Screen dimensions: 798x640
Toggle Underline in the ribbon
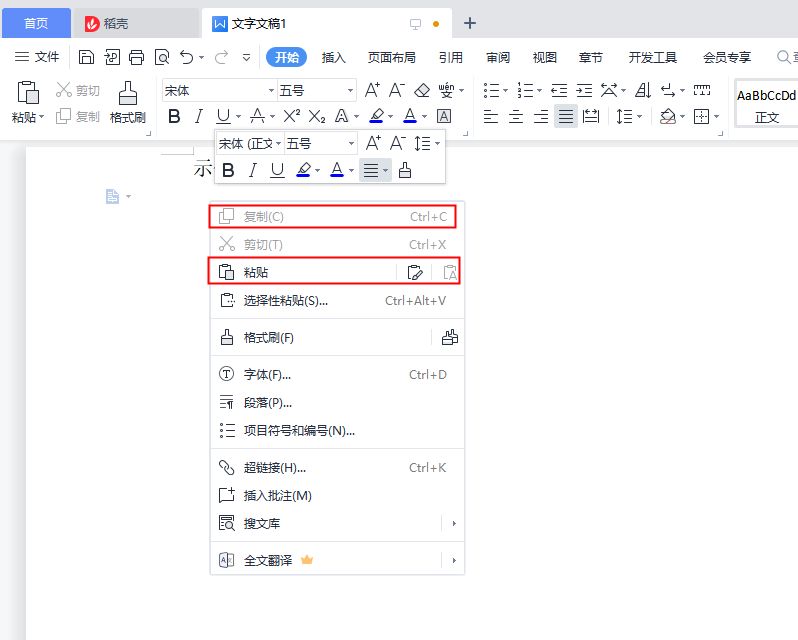pyautogui.click(x=223, y=117)
